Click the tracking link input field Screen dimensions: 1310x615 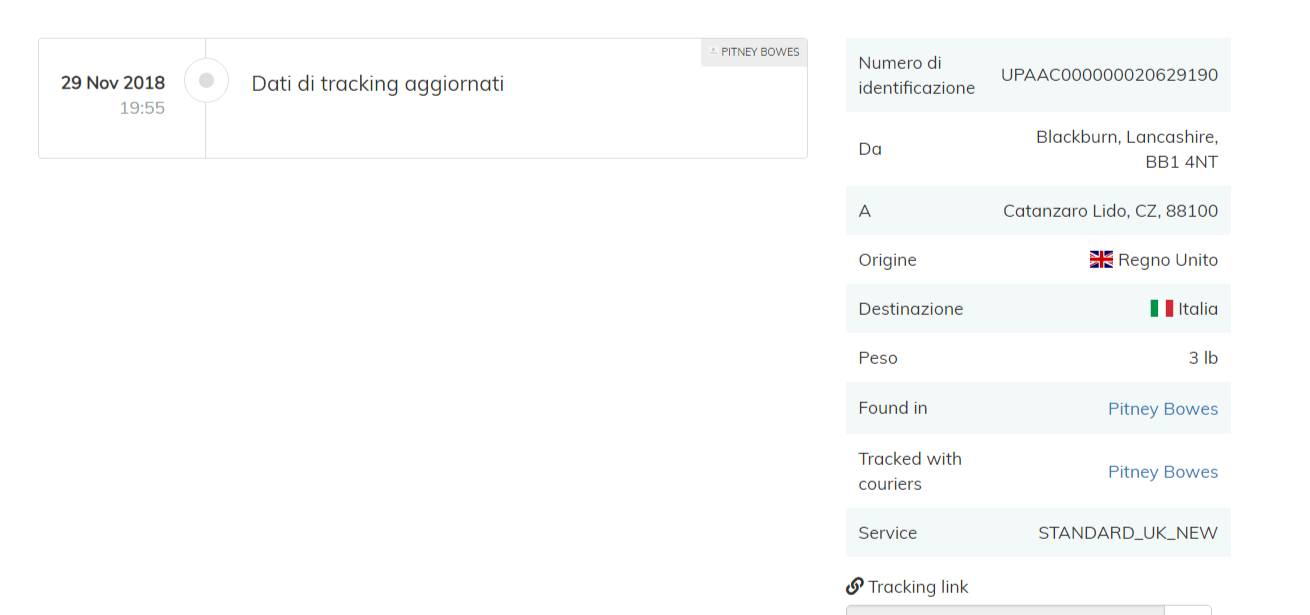tap(1004, 610)
